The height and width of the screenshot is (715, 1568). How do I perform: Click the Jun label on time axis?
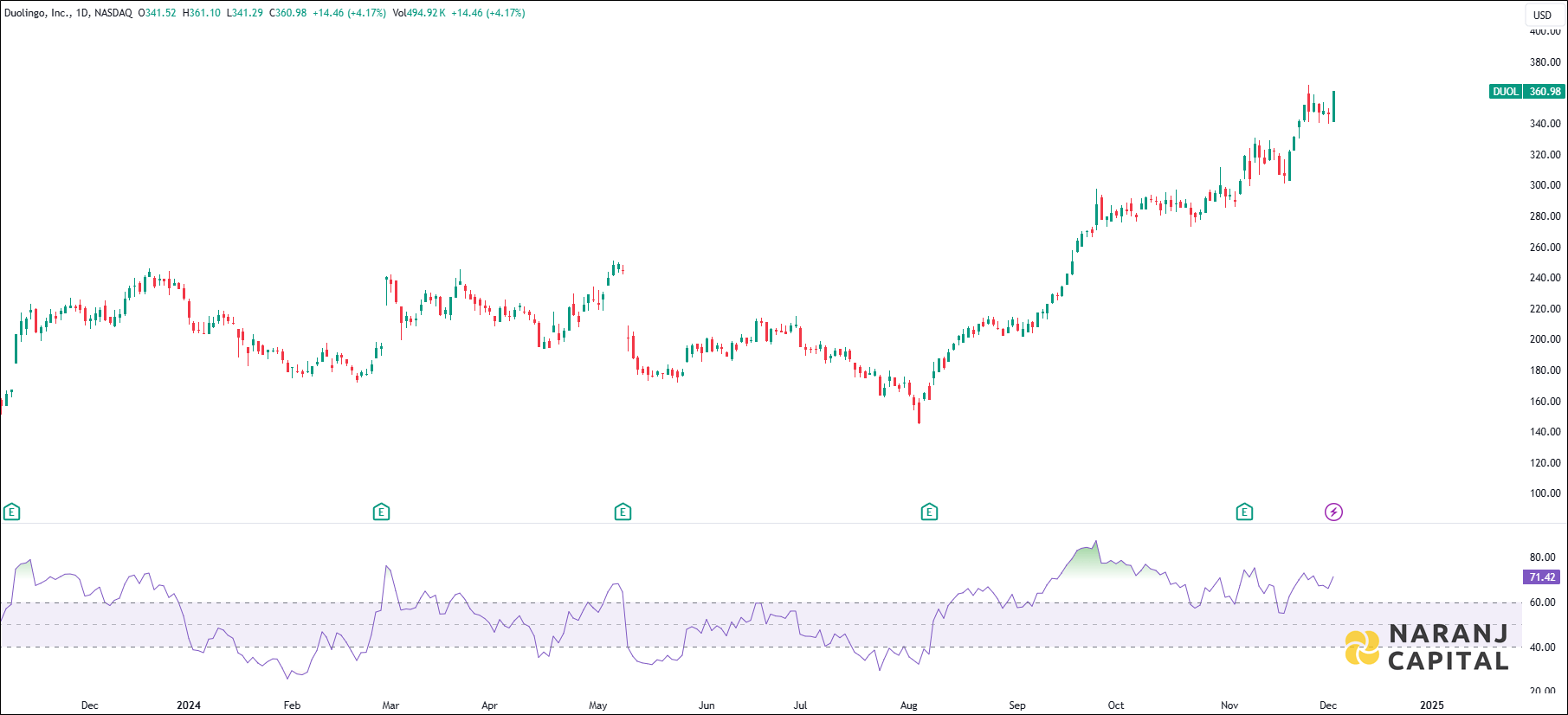(707, 705)
